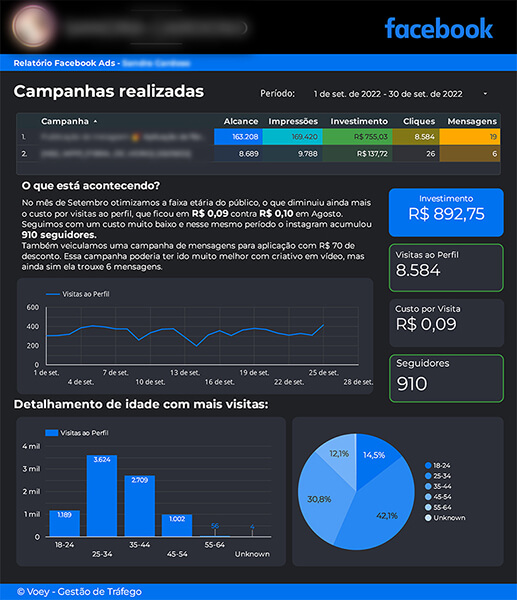Screen dimensions: 517x600
Task: Click the Detalhamento de idade com mais visitas heading
Action: [141, 404]
